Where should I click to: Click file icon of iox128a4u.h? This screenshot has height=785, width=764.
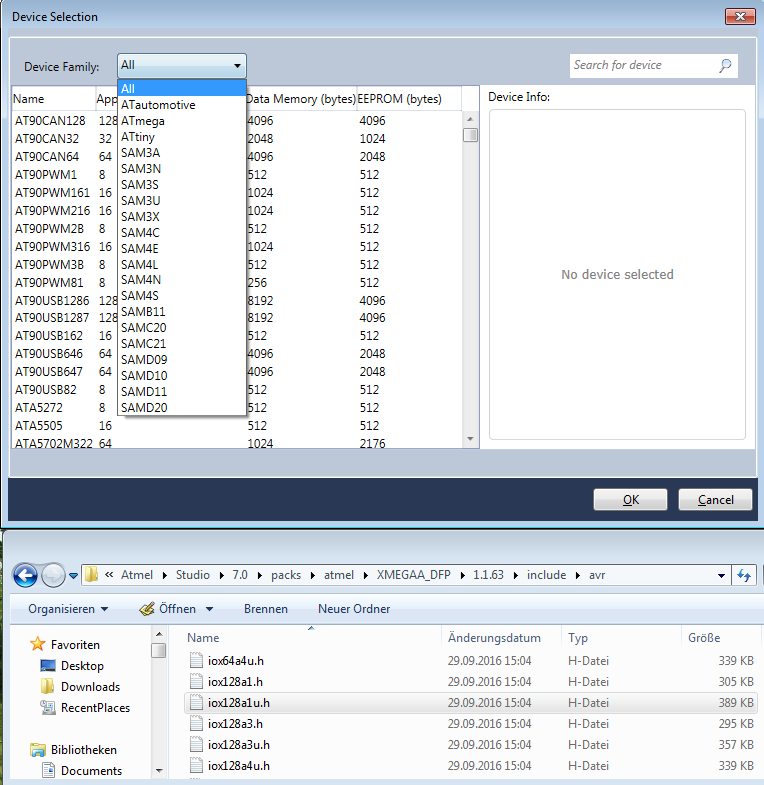pyautogui.click(x=196, y=766)
